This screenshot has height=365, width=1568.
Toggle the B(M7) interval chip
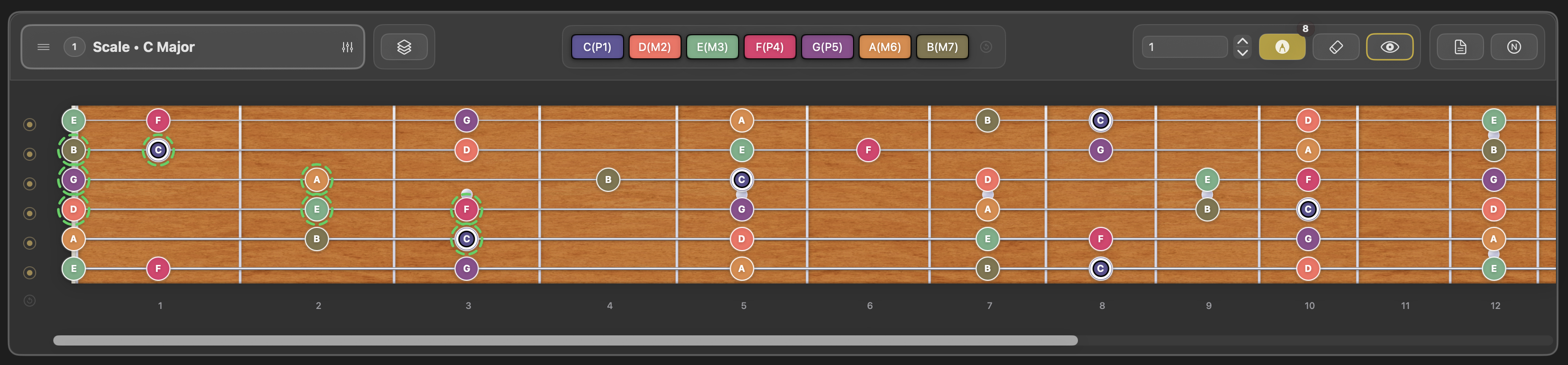coord(942,47)
